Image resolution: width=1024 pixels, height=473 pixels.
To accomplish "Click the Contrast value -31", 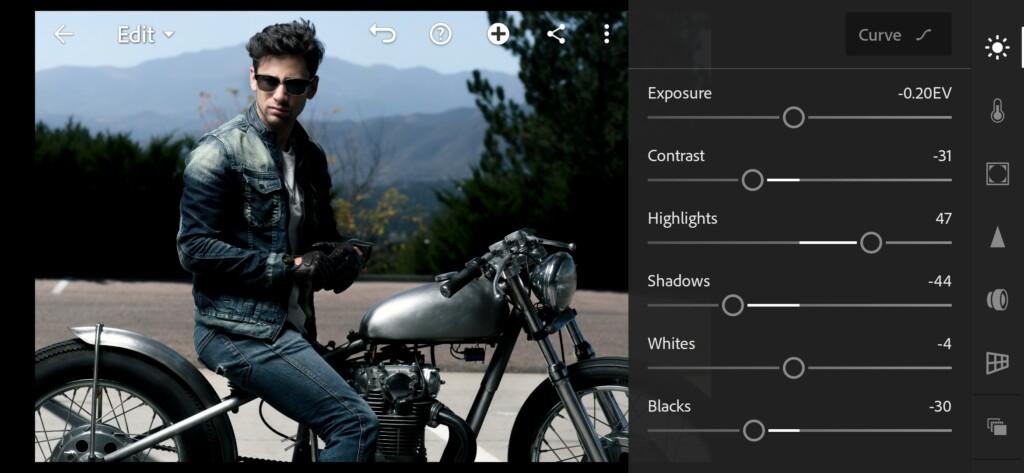I will coord(942,156).
